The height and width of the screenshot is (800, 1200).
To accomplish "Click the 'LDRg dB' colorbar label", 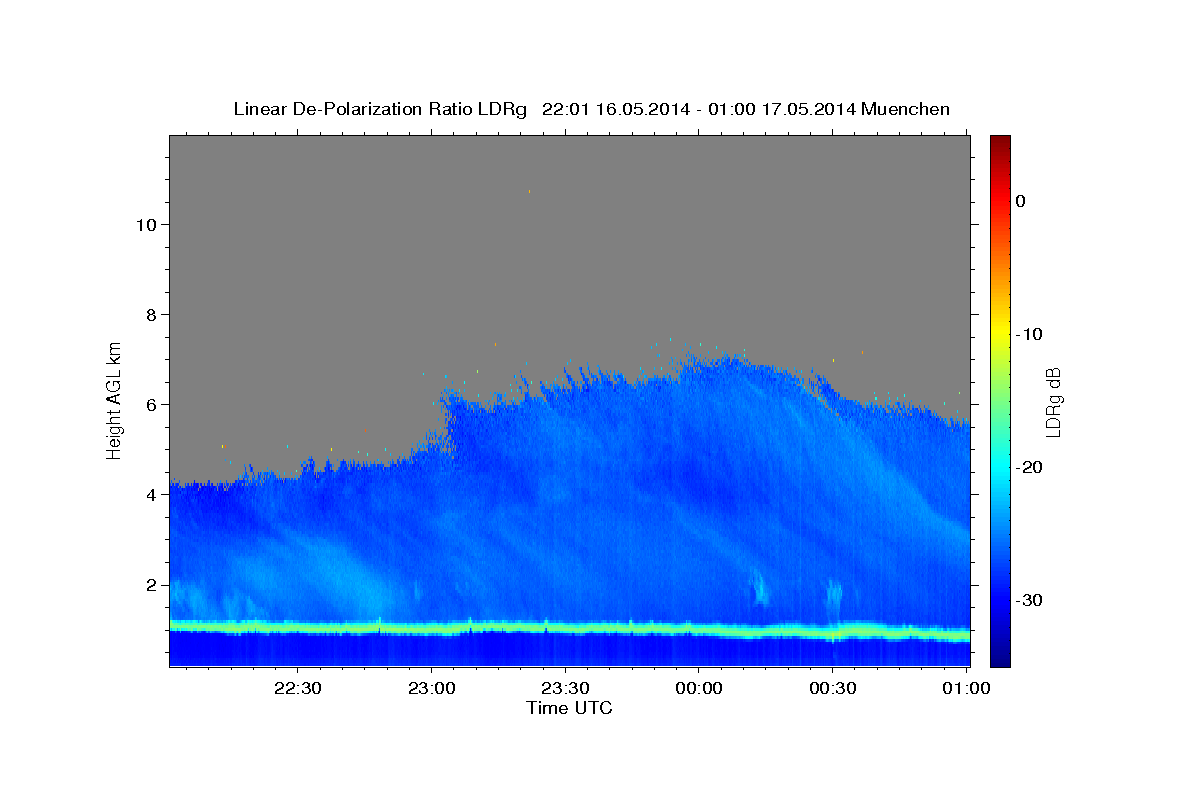I will 1052,402.
